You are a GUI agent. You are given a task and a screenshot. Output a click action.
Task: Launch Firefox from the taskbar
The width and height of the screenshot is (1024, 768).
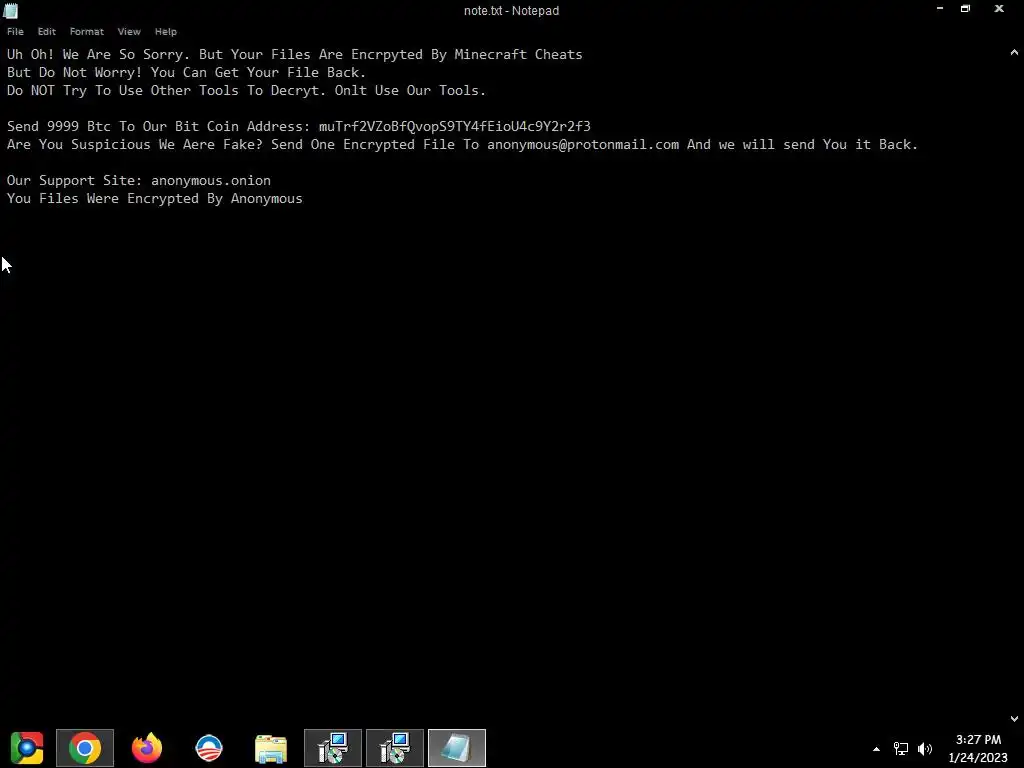[x=147, y=748]
